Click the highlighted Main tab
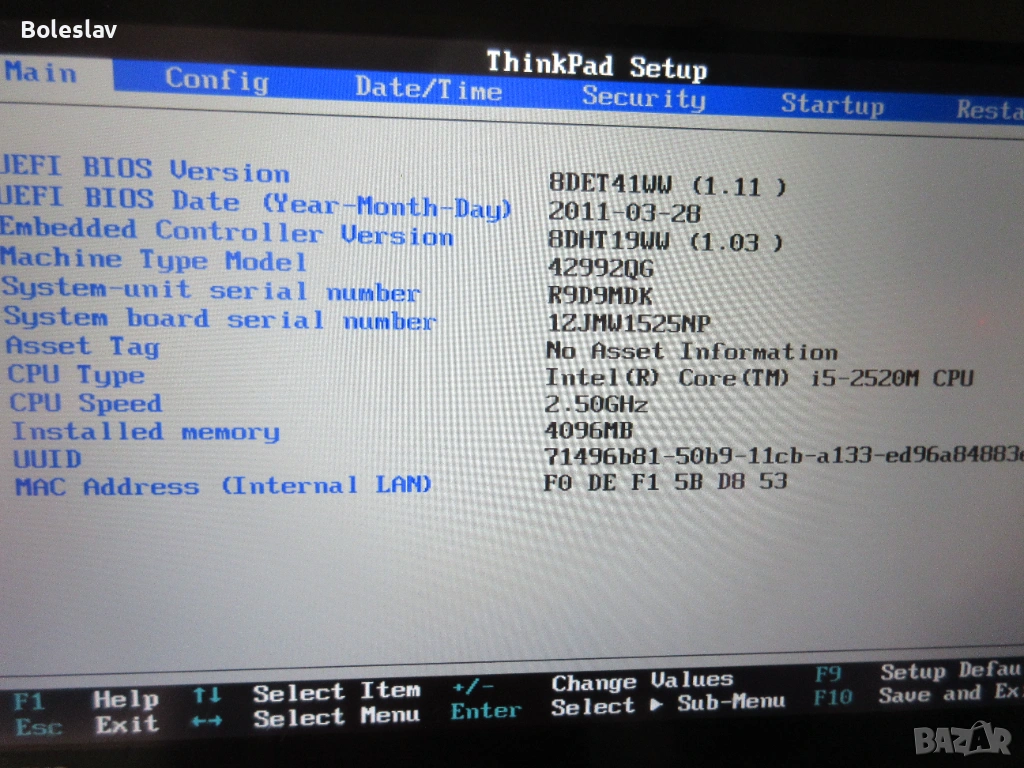The width and height of the screenshot is (1024, 768). [40, 73]
